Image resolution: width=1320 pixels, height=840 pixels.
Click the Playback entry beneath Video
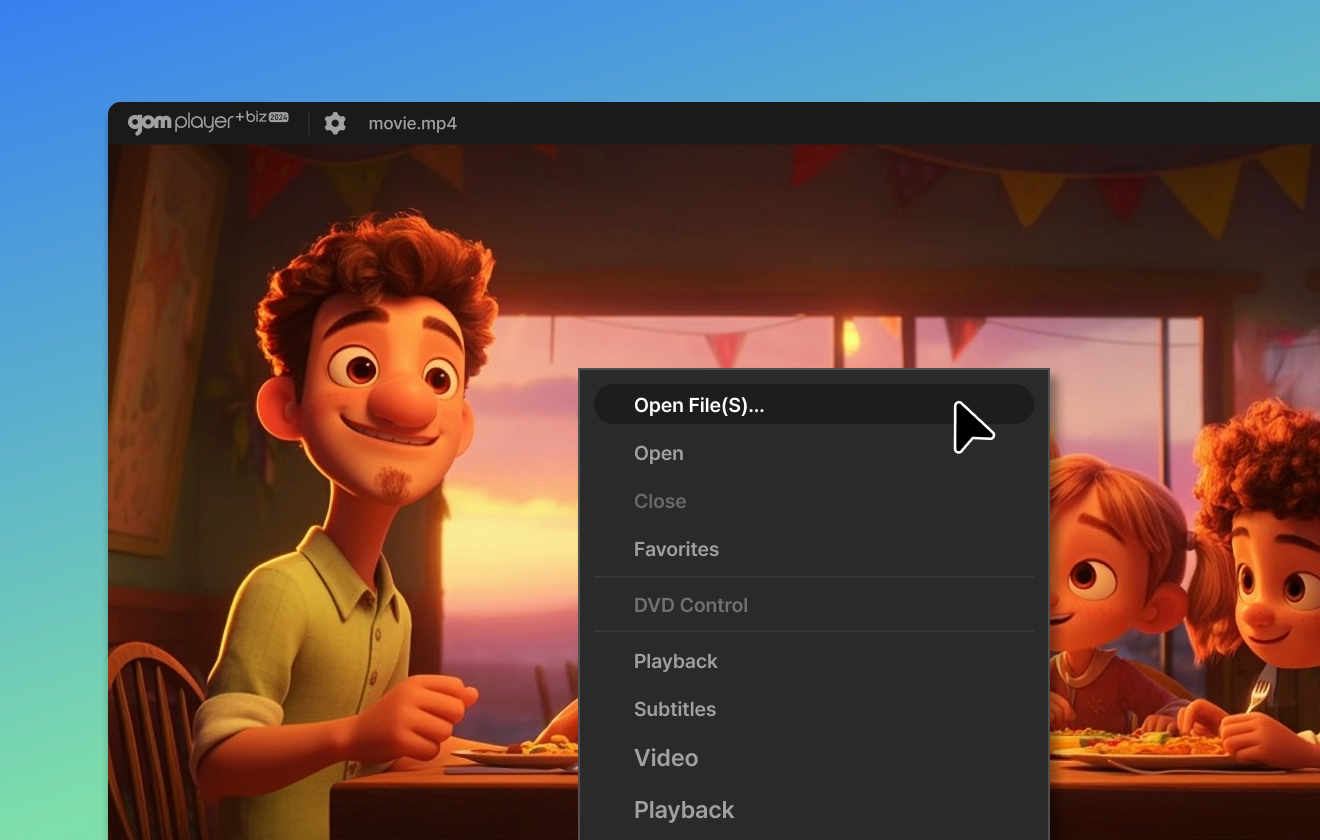(x=684, y=810)
